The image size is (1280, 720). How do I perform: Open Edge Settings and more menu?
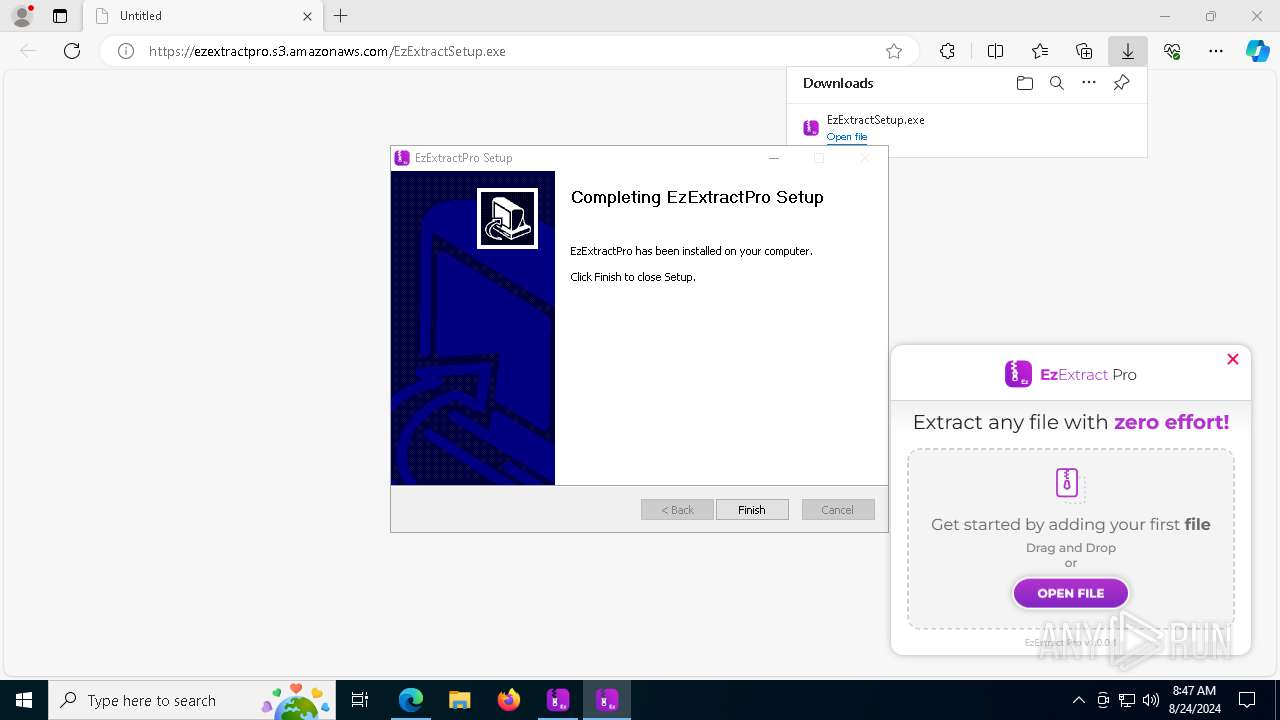coord(1216,51)
